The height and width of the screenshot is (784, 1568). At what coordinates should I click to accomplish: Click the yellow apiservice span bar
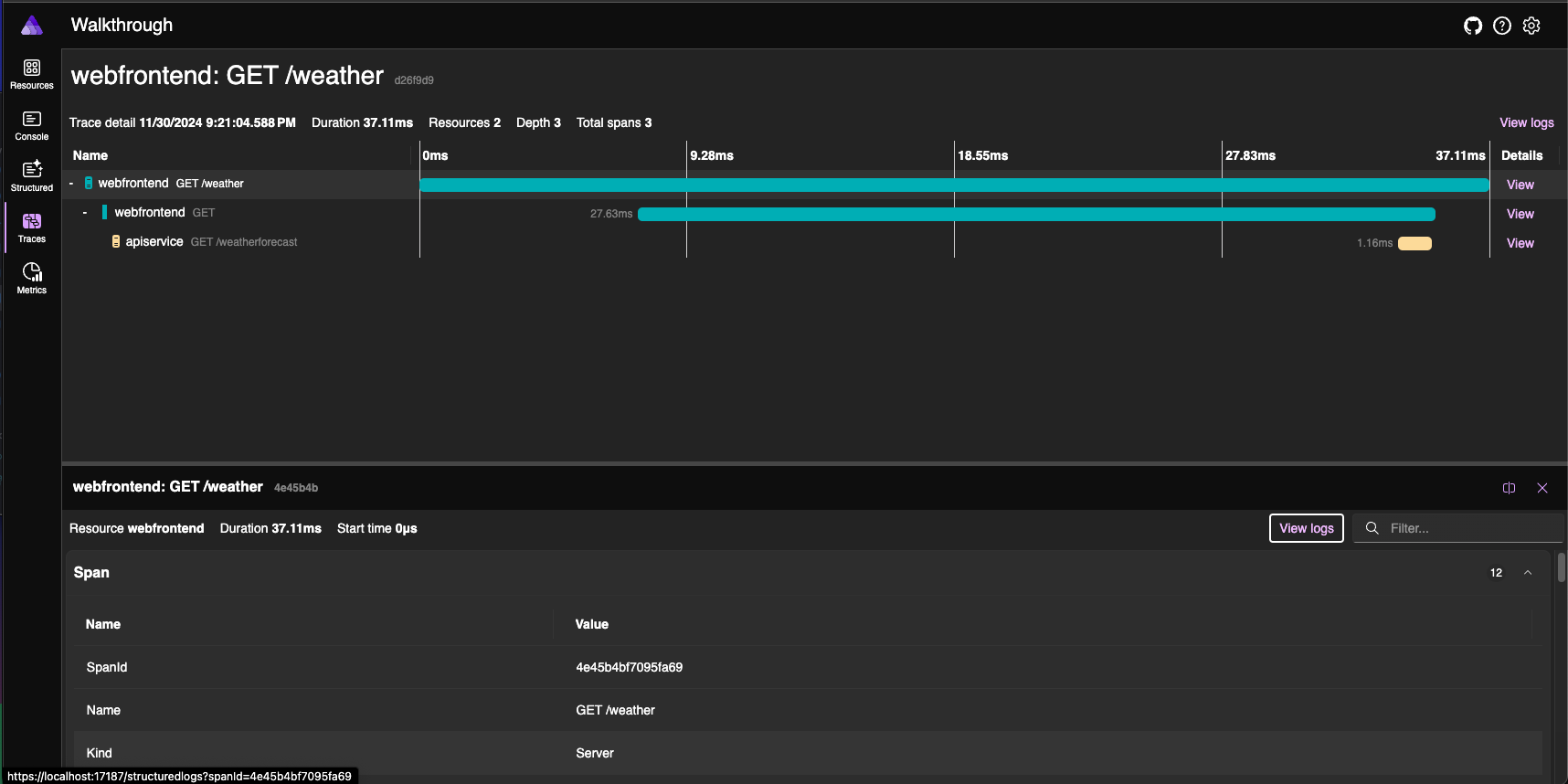(x=1414, y=243)
